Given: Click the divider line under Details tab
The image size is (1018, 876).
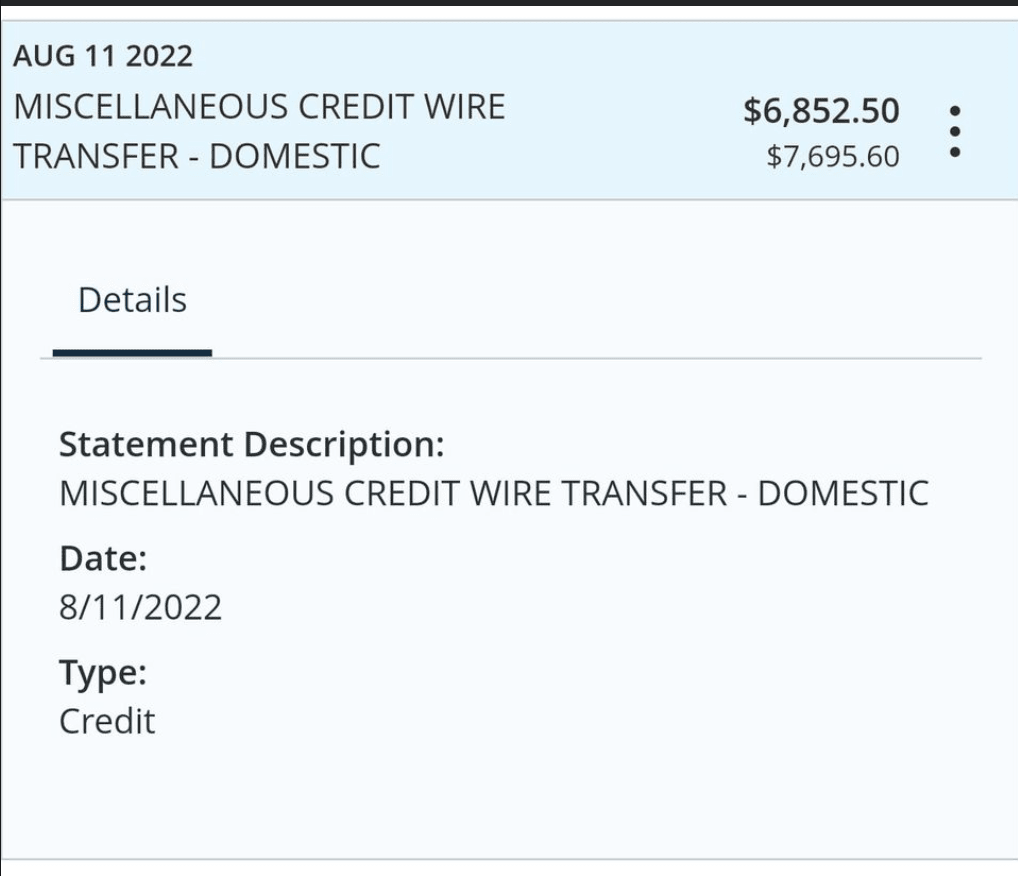Looking at the screenshot, I should click(511, 358).
